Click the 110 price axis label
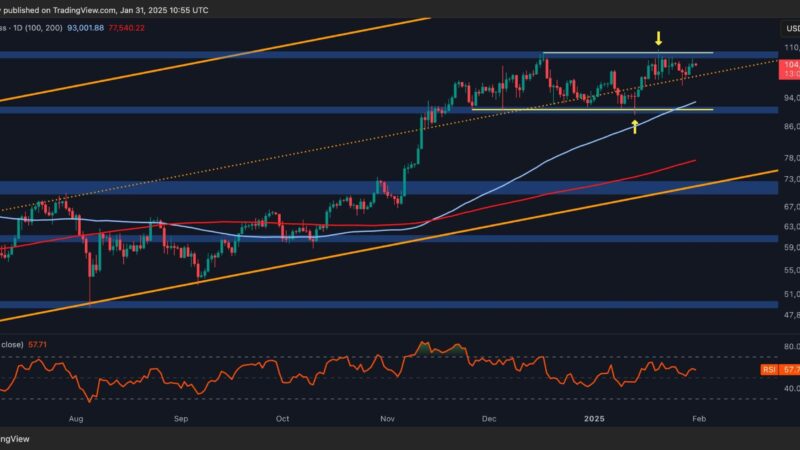Screen dimensions: 800x450 792,47
